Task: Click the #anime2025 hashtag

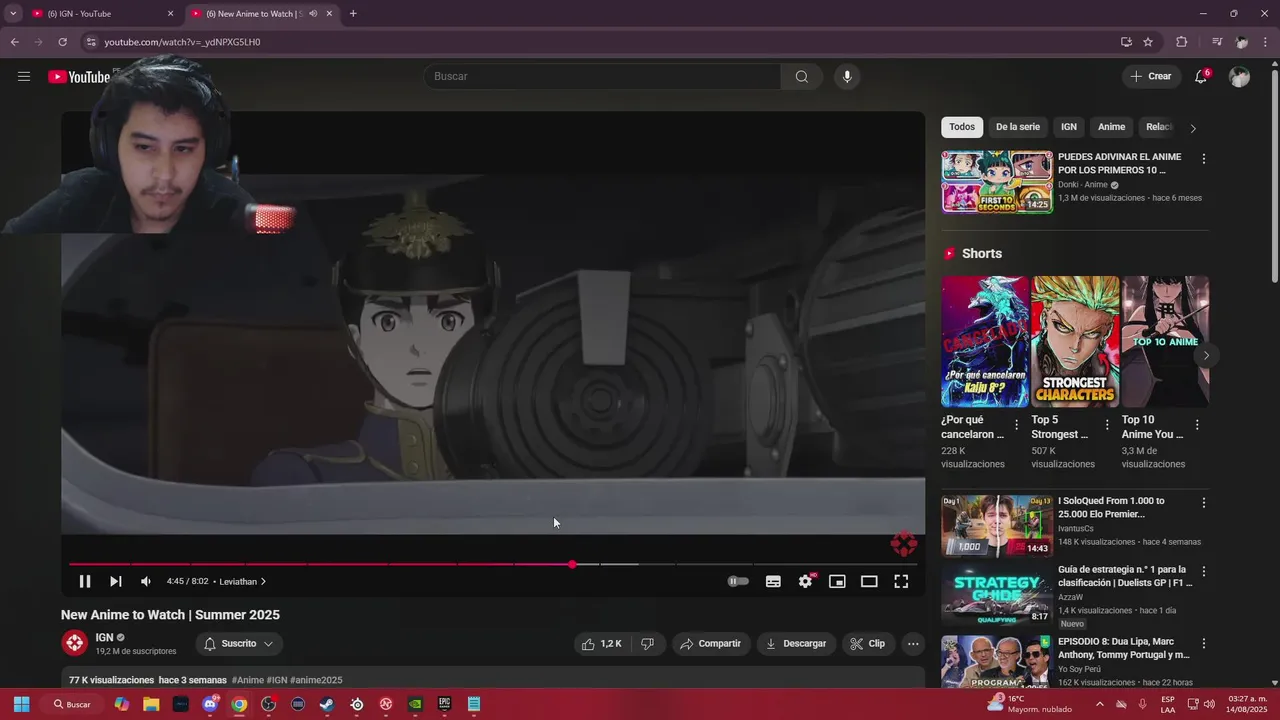Action: 316,680
